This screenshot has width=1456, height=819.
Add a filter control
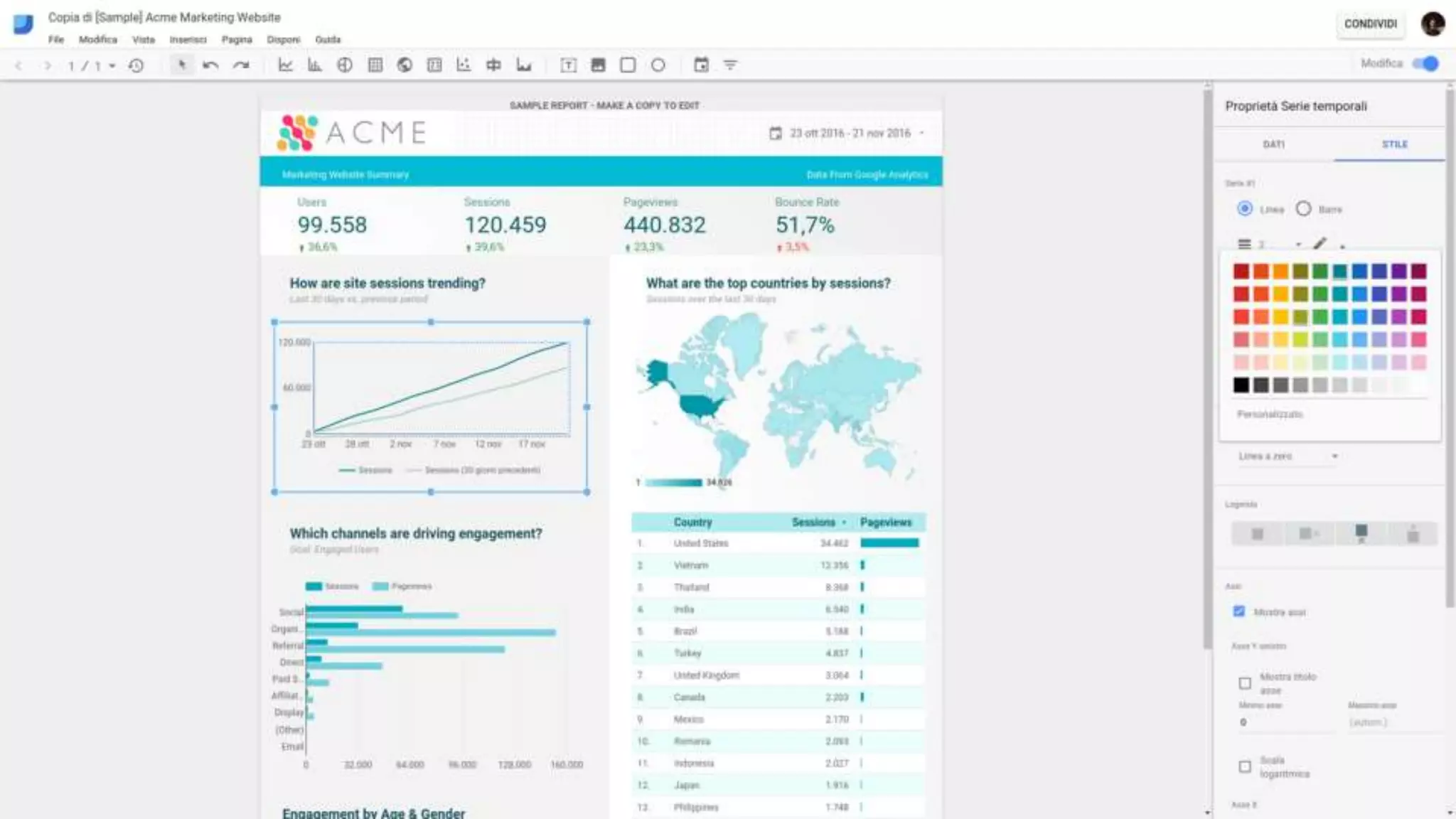[730, 65]
